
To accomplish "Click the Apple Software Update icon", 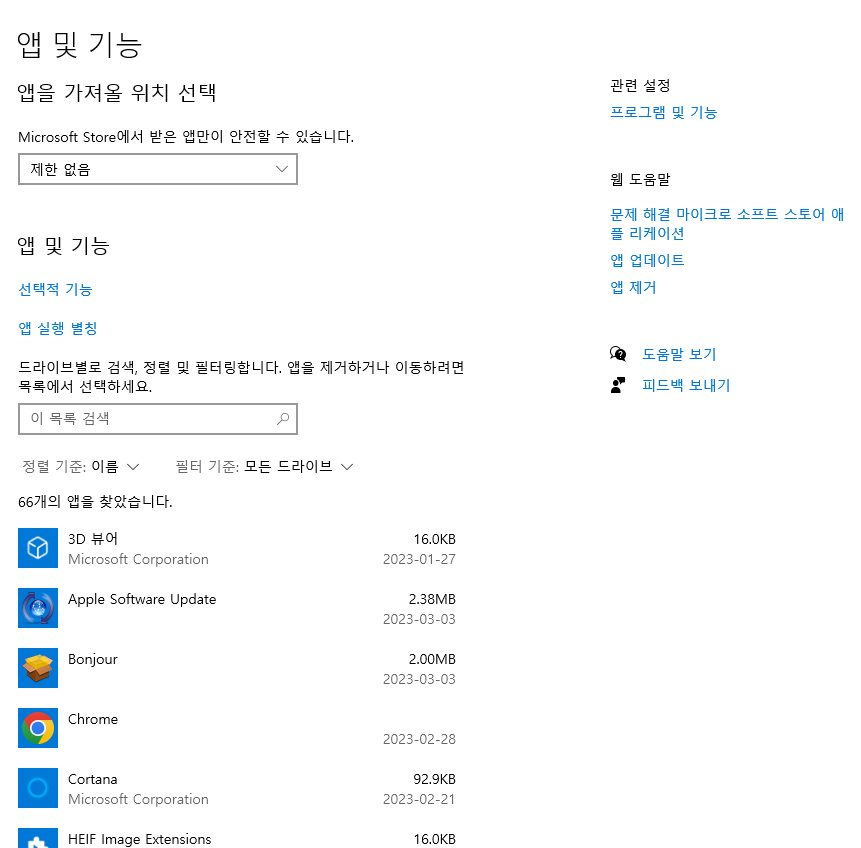I will click(x=38, y=607).
